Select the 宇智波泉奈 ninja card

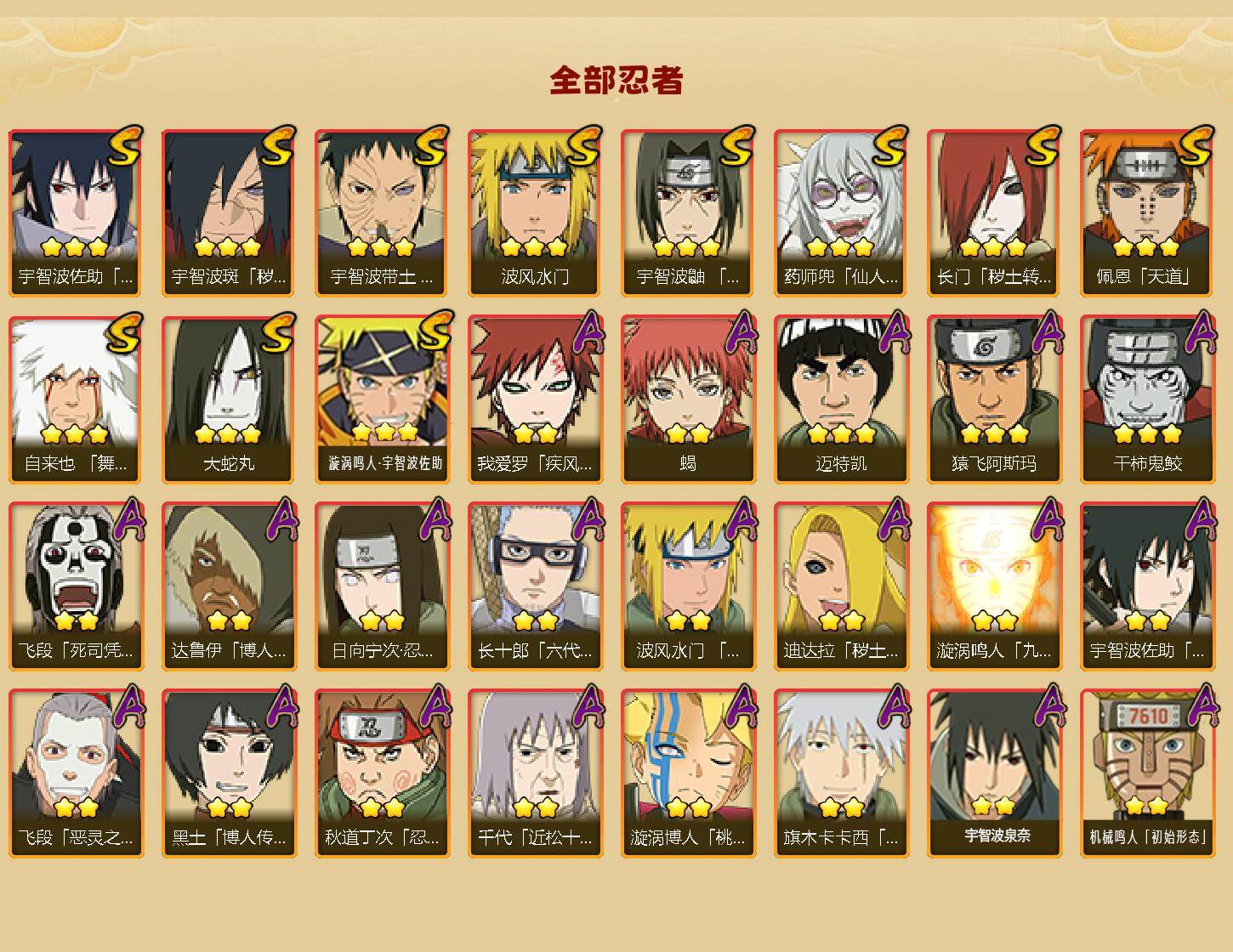[994, 773]
